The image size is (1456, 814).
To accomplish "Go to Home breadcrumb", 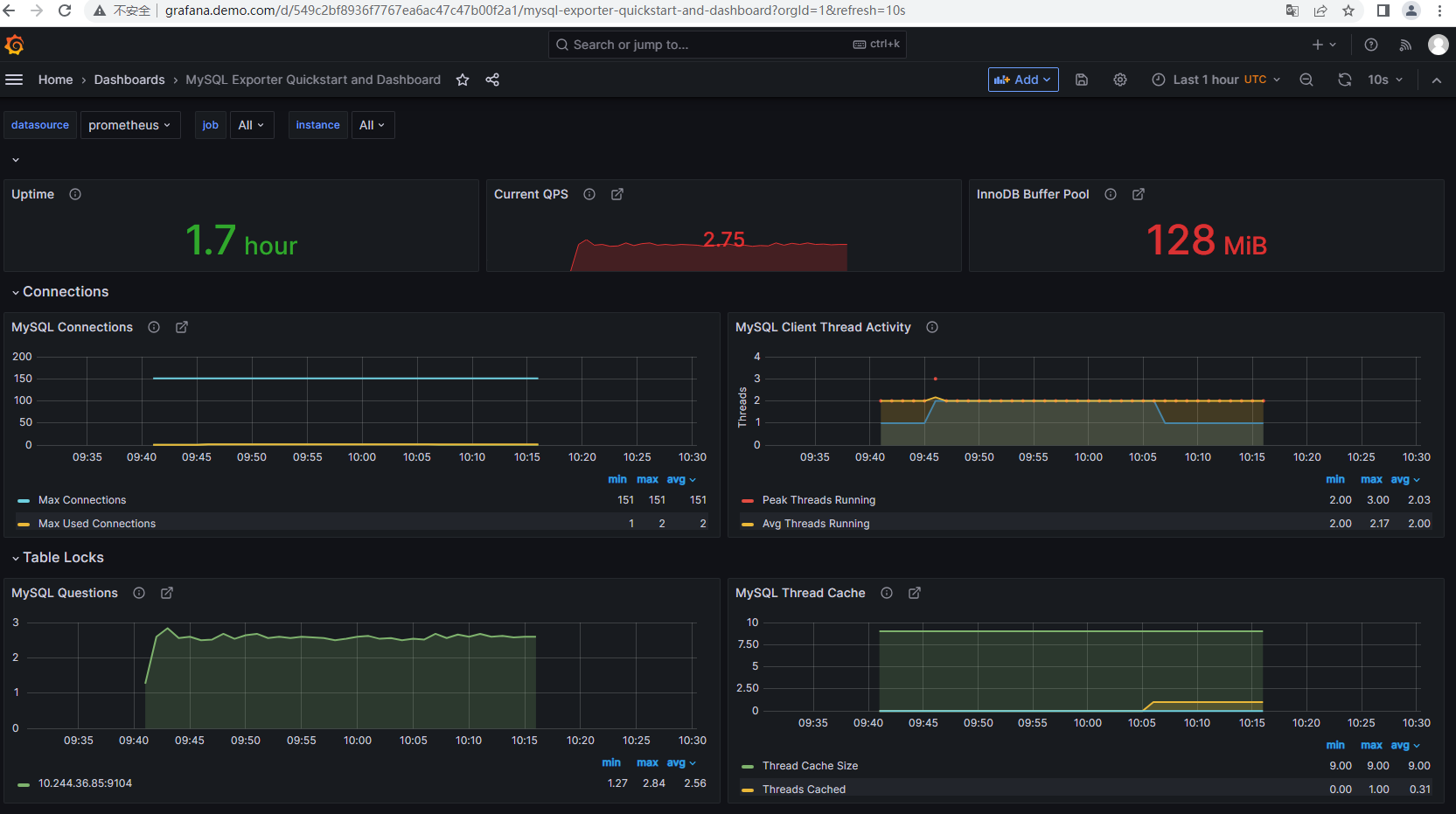I will [56, 80].
